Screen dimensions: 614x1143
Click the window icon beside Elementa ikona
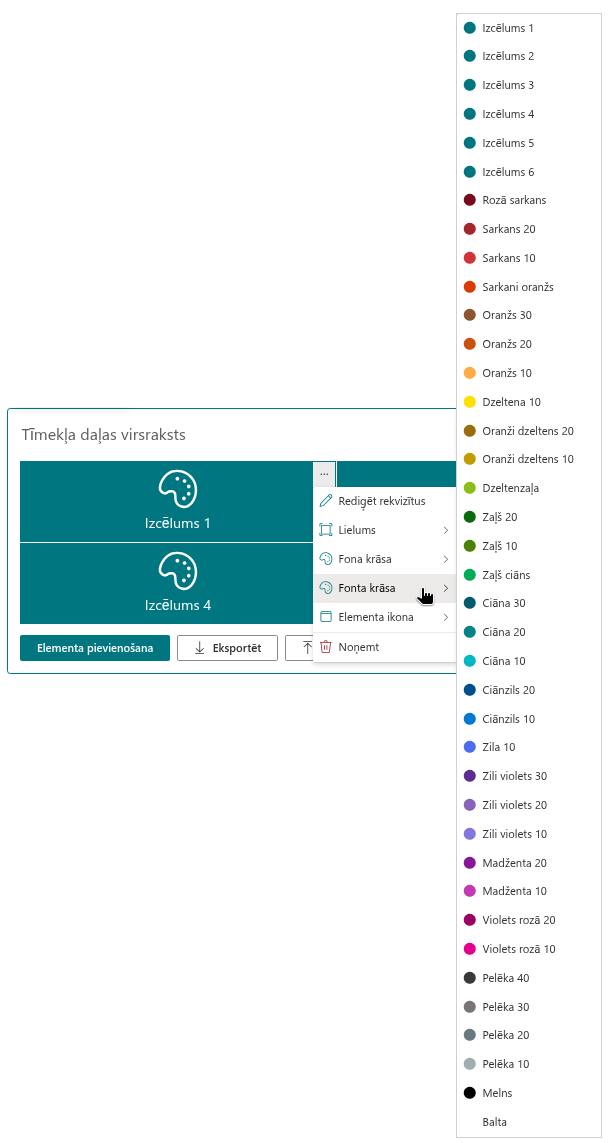click(326, 617)
